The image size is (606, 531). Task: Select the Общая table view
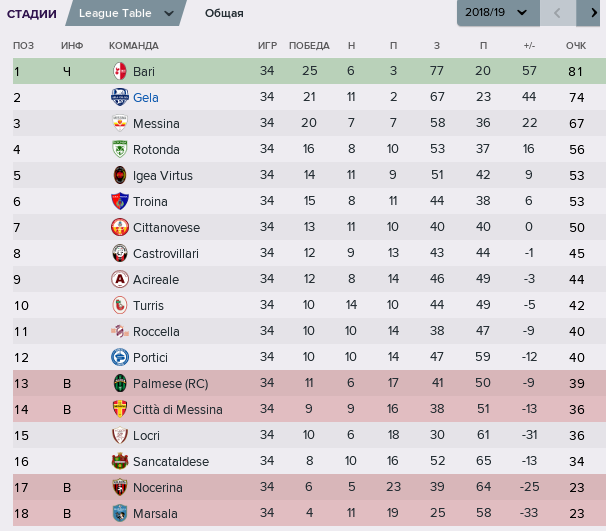tap(224, 13)
